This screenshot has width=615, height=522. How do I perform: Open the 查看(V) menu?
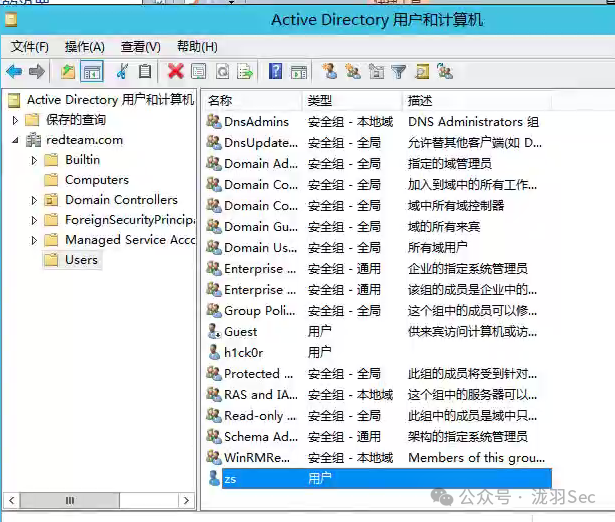[x=140, y=47]
